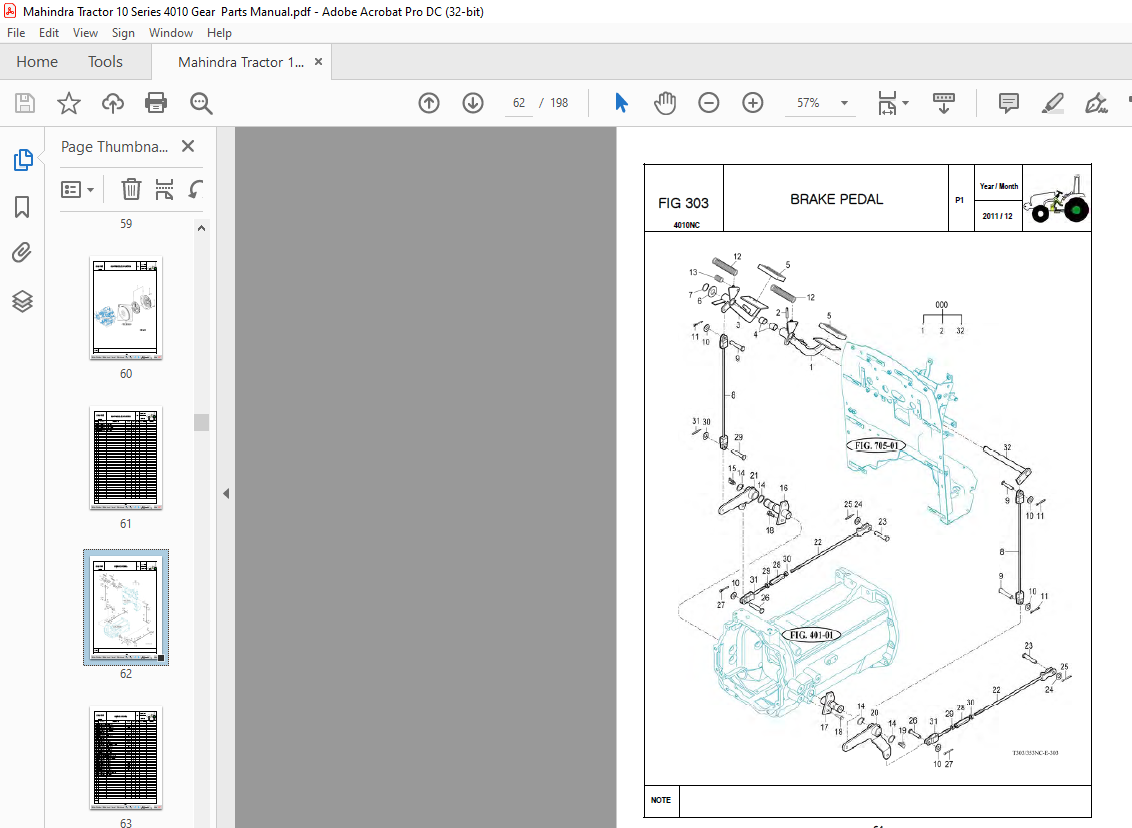Click the page number field showing 62
The width and height of the screenshot is (1132, 828).
(x=518, y=103)
